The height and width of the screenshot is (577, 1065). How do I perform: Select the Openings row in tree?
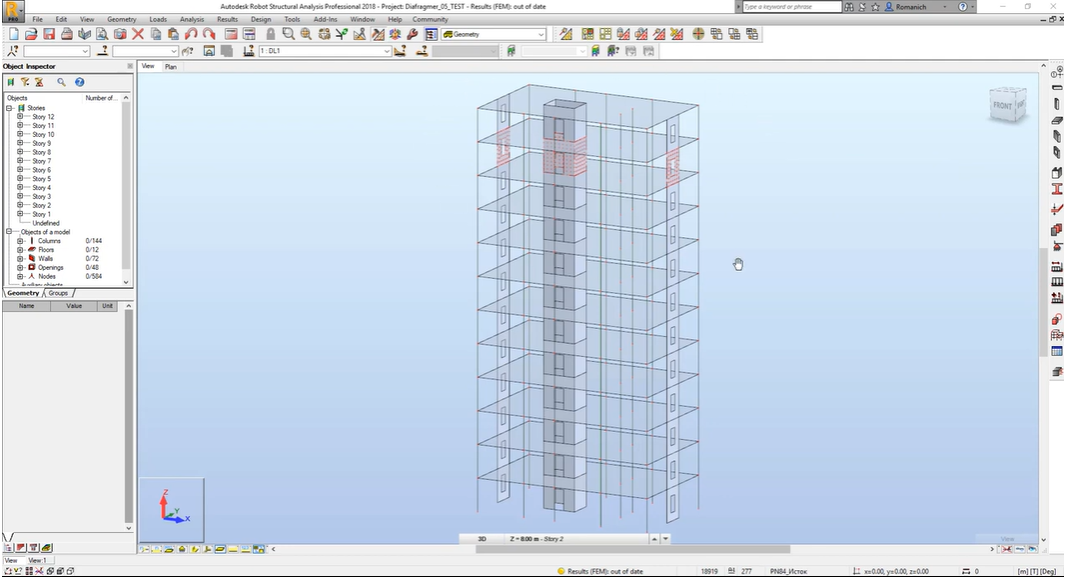pyautogui.click(x=65, y=267)
